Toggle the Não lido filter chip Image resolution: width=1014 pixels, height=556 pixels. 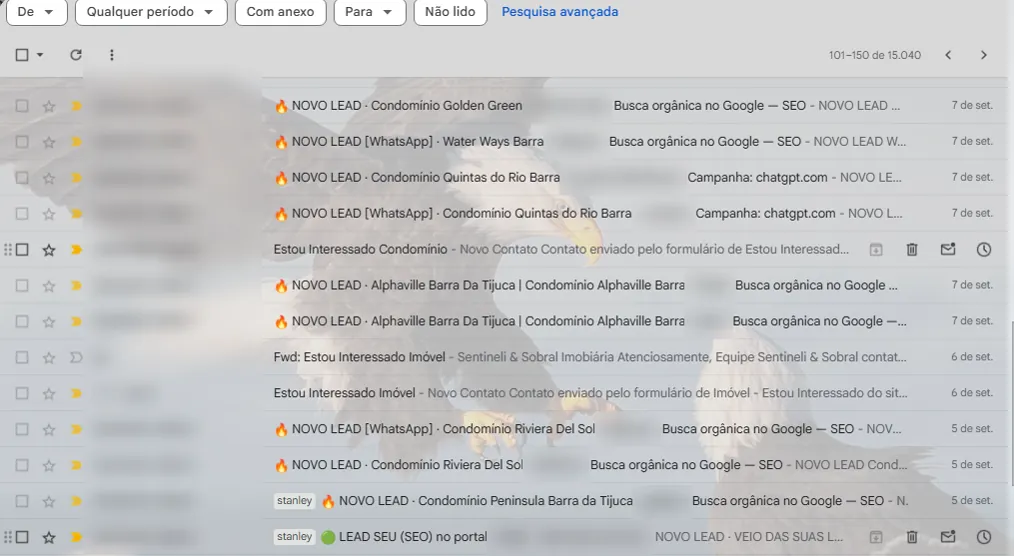click(450, 12)
